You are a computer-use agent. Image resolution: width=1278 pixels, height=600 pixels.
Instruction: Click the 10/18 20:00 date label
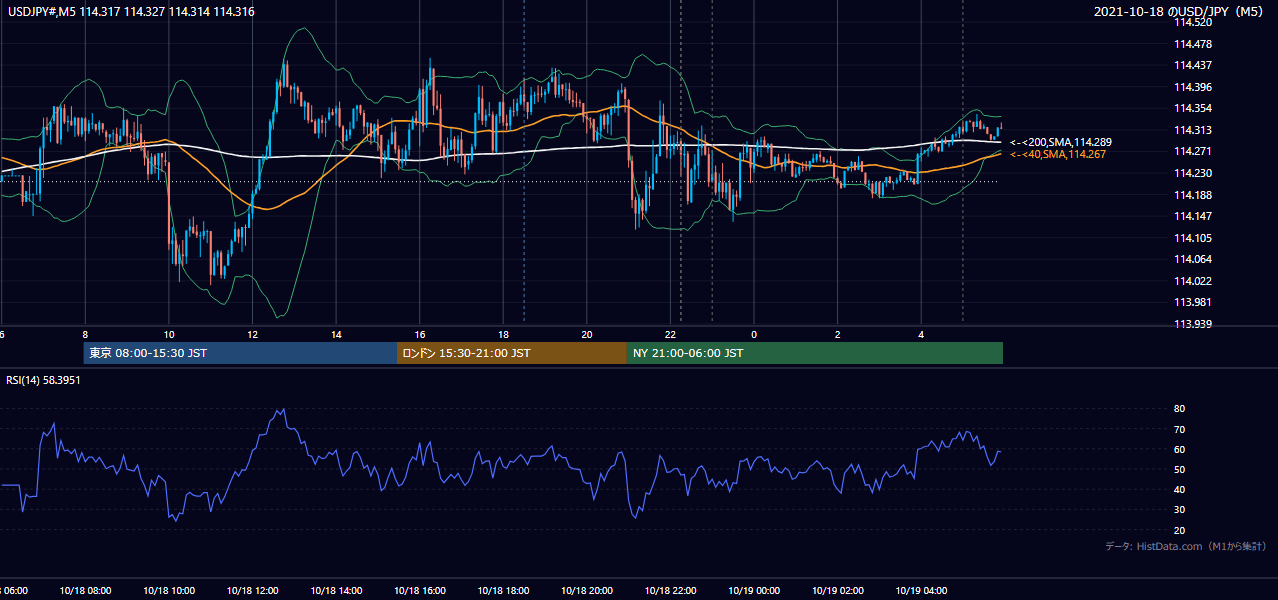587,591
